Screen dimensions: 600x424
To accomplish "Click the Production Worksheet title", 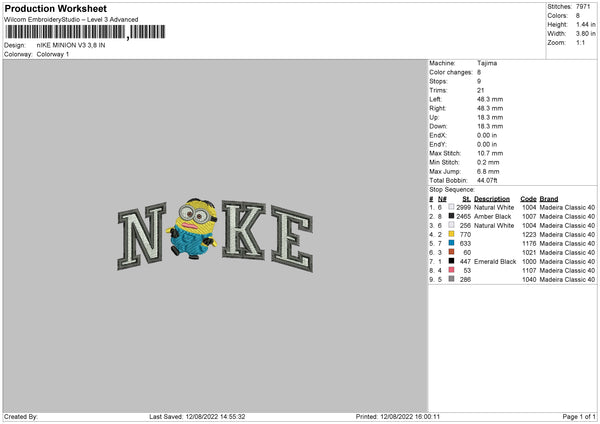I will 55,9.
